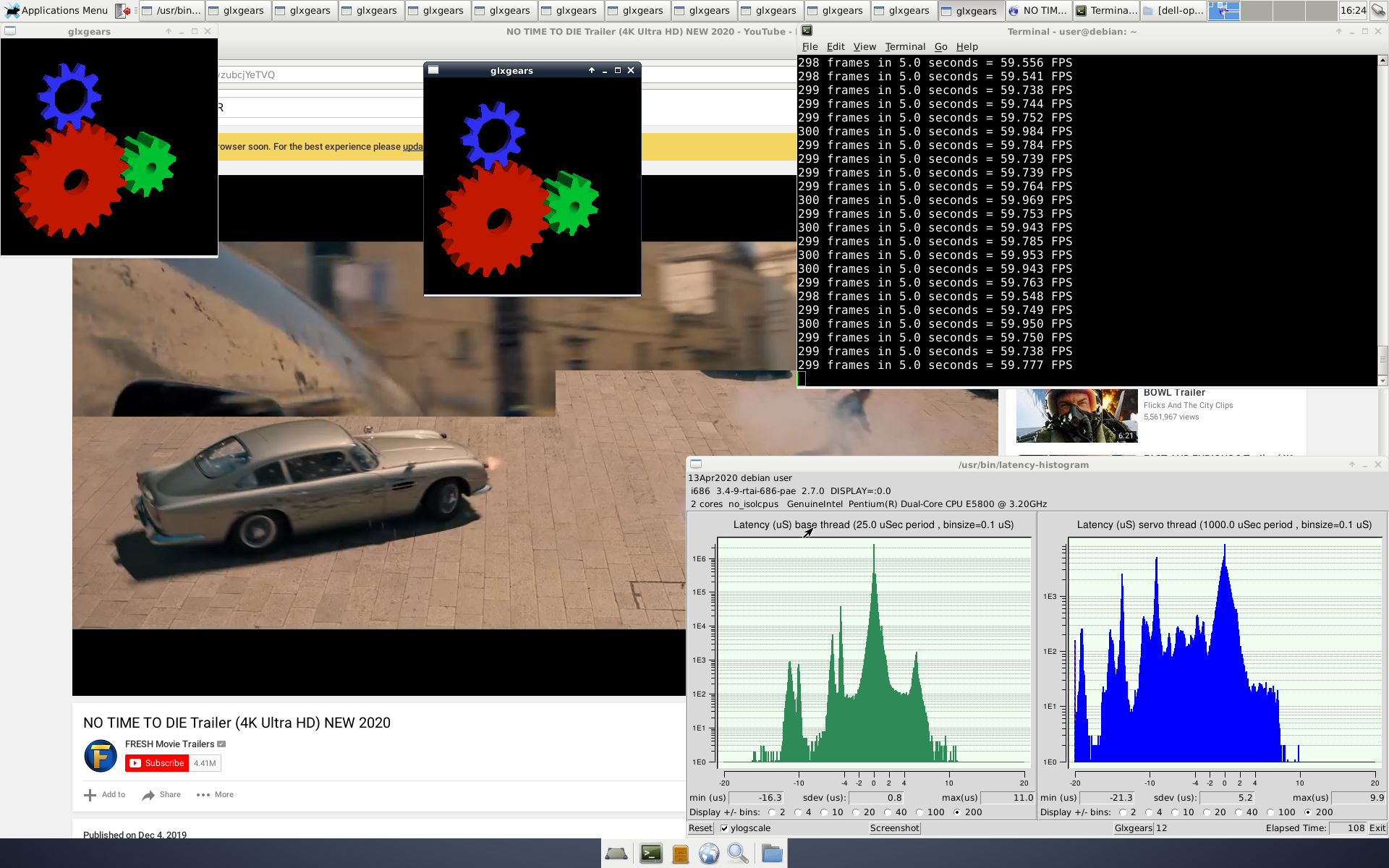Click the base thread max(us) value 11.0

point(1008,798)
